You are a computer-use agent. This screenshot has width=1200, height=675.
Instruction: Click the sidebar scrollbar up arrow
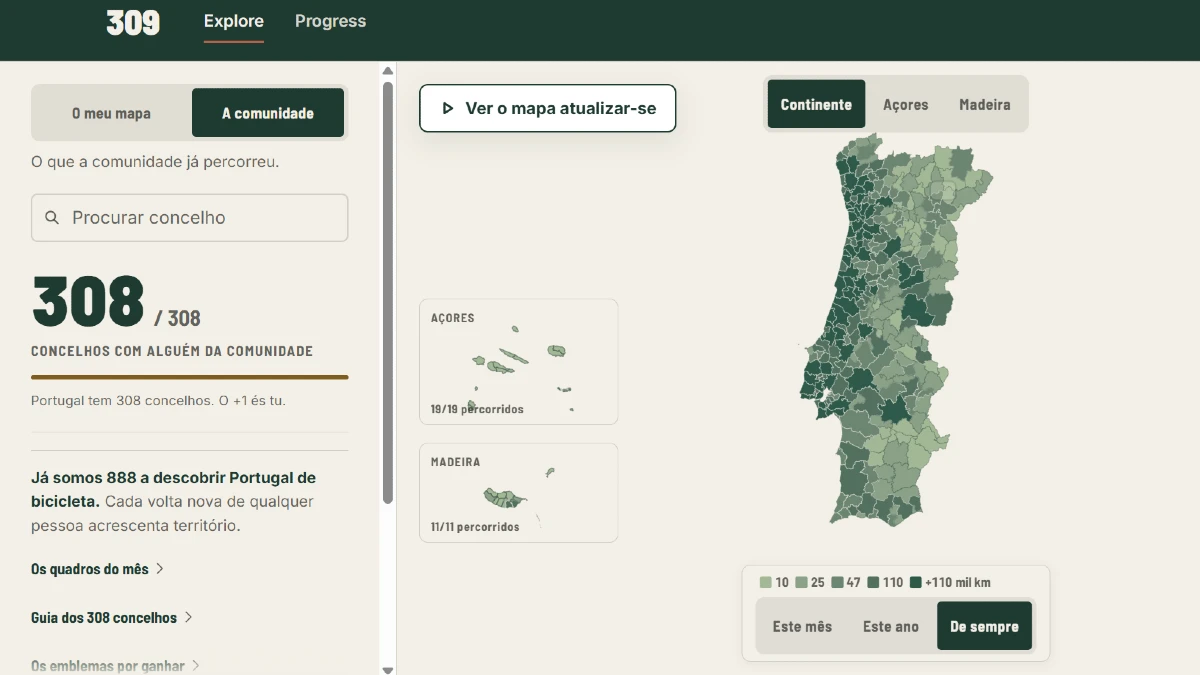tap(388, 71)
